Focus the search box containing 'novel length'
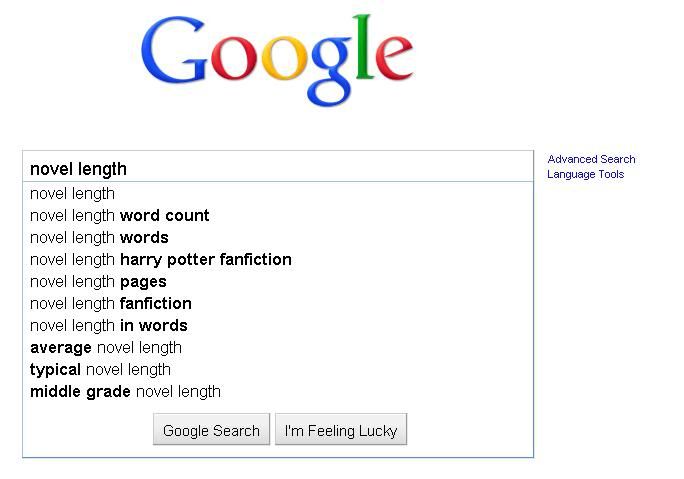Screen dimensions: 684x479 click(x=278, y=168)
